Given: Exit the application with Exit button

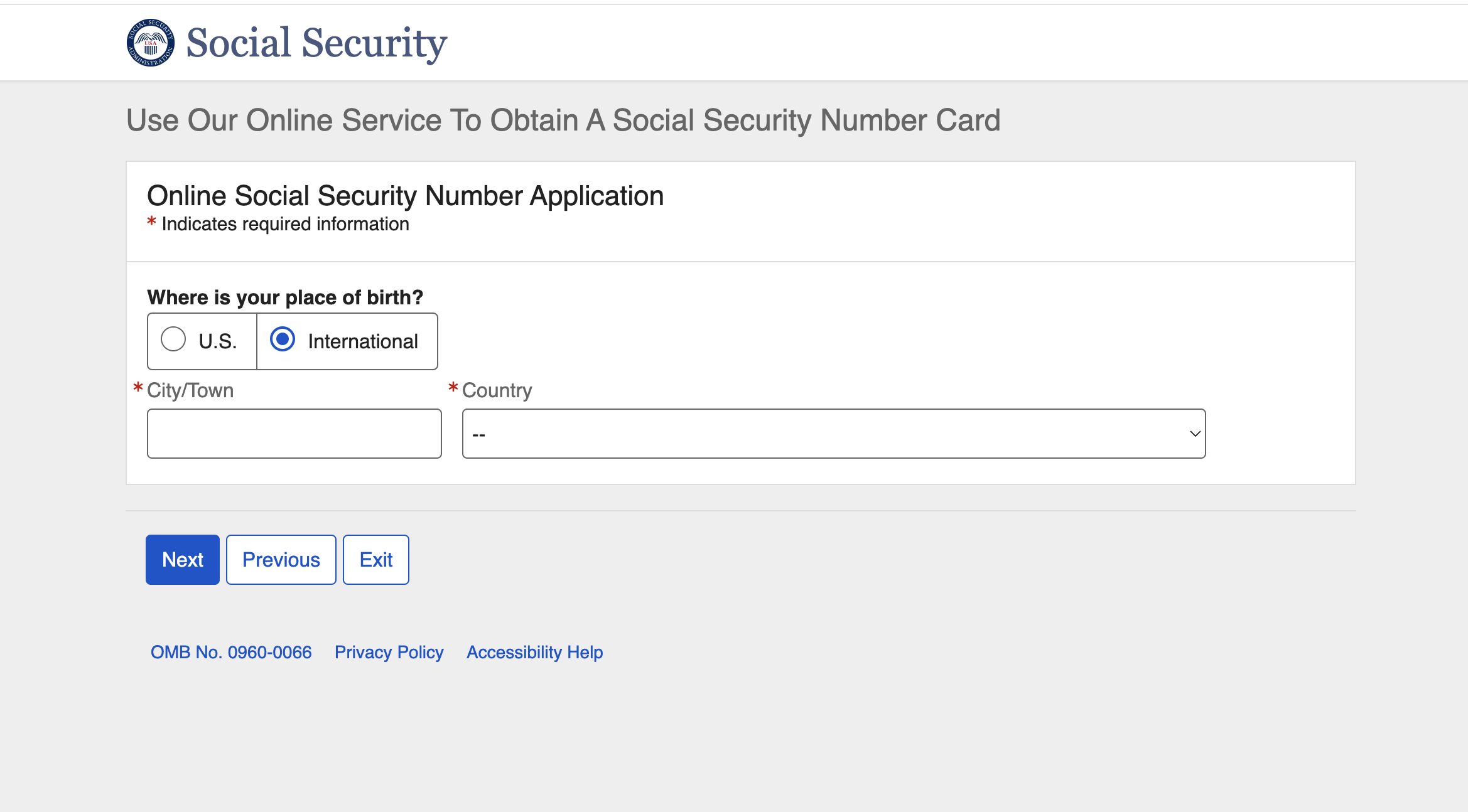Looking at the screenshot, I should click(x=376, y=560).
